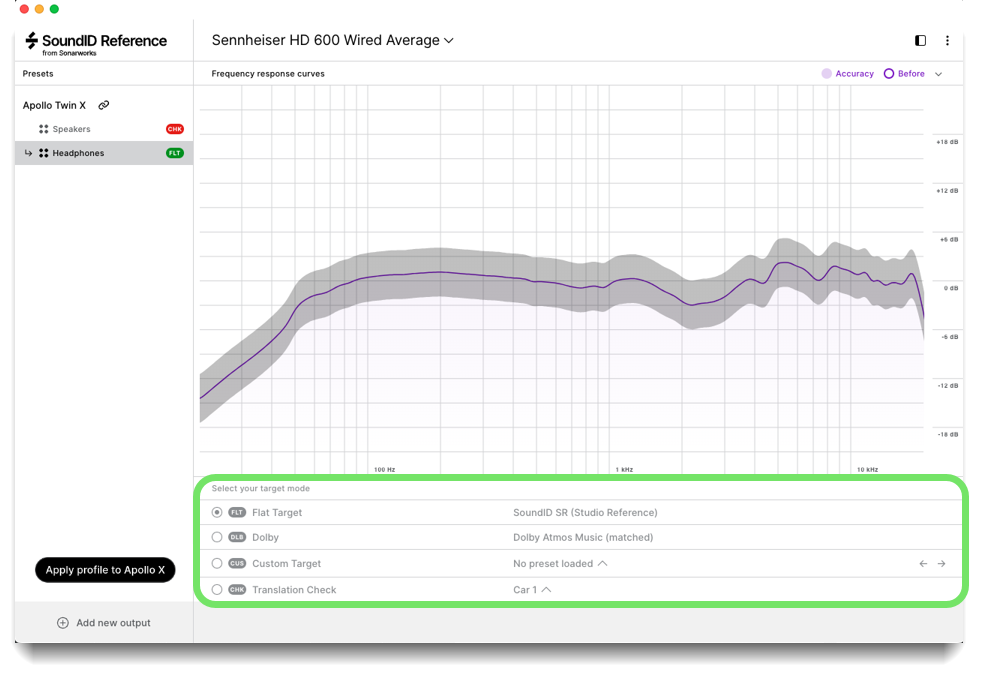The width and height of the screenshot is (982, 681).
Task: Click the 0 dB axis label
Action: [x=951, y=288]
